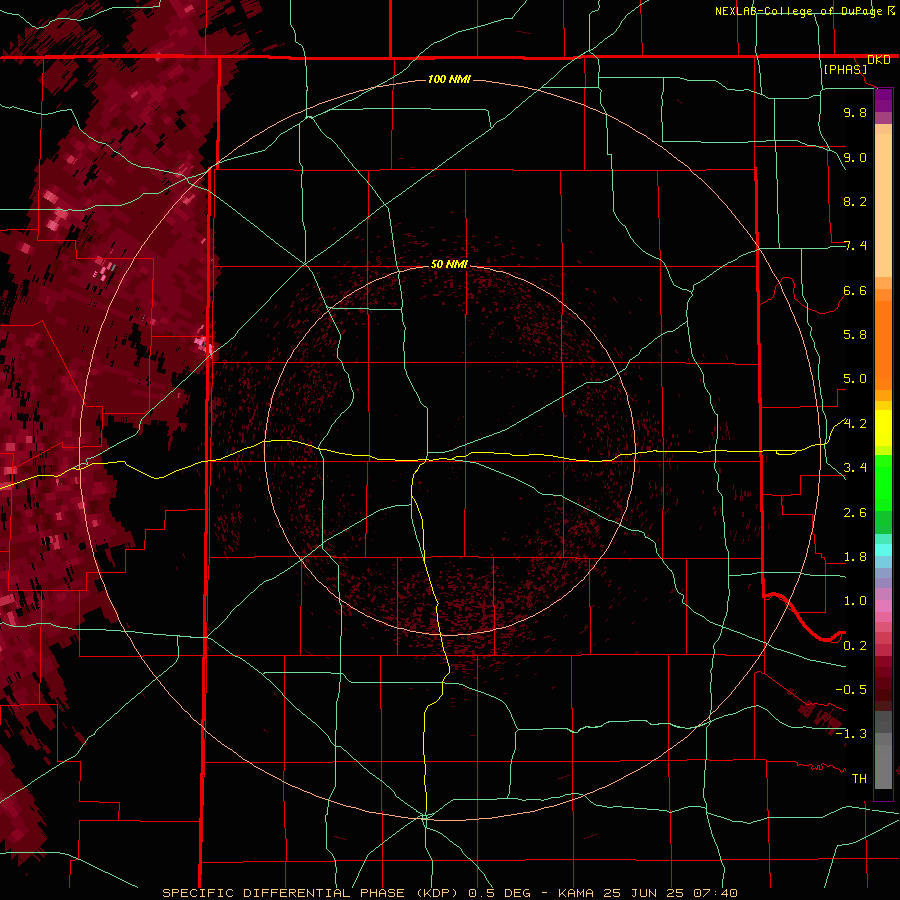900x900 pixels.
Task: Click the 3.4 value on color scale
Action: [x=855, y=468]
